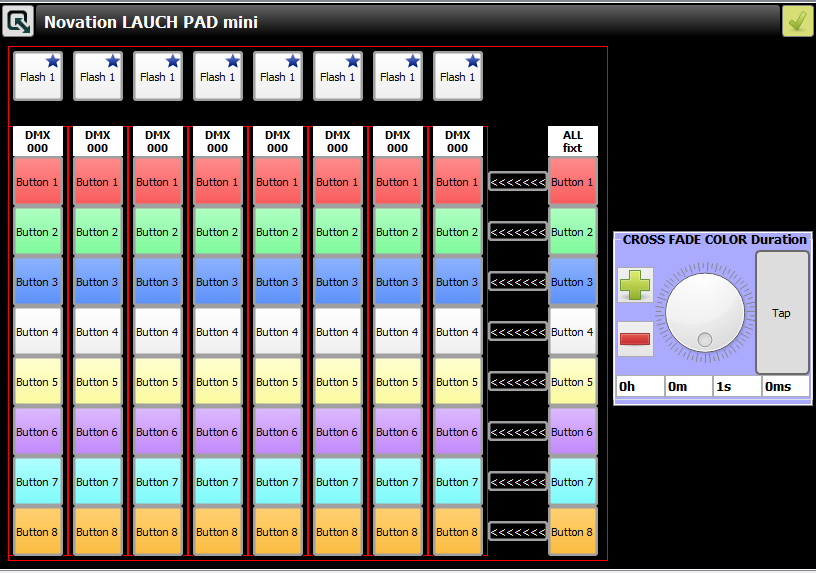
Task: Click the arrow button in cyan Button 7 row
Action: tap(517, 482)
